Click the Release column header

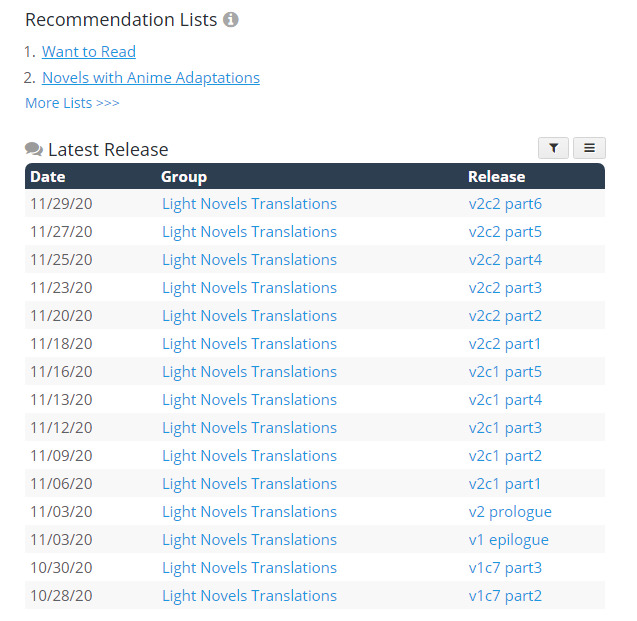pyautogui.click(x=496, y=177)
